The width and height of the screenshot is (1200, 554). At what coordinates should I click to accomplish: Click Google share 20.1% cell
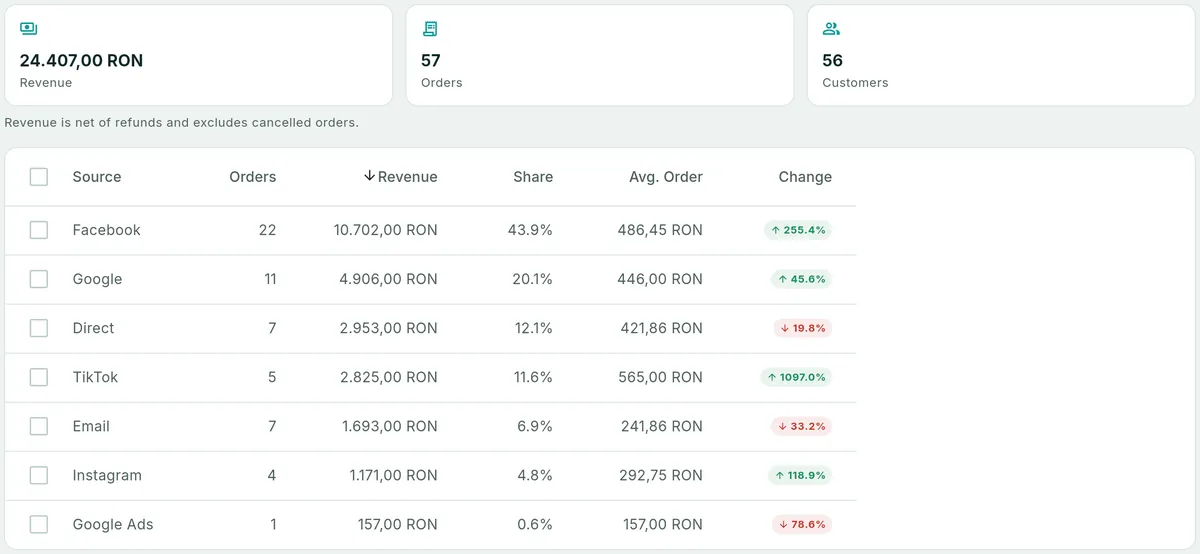(532, 279)
